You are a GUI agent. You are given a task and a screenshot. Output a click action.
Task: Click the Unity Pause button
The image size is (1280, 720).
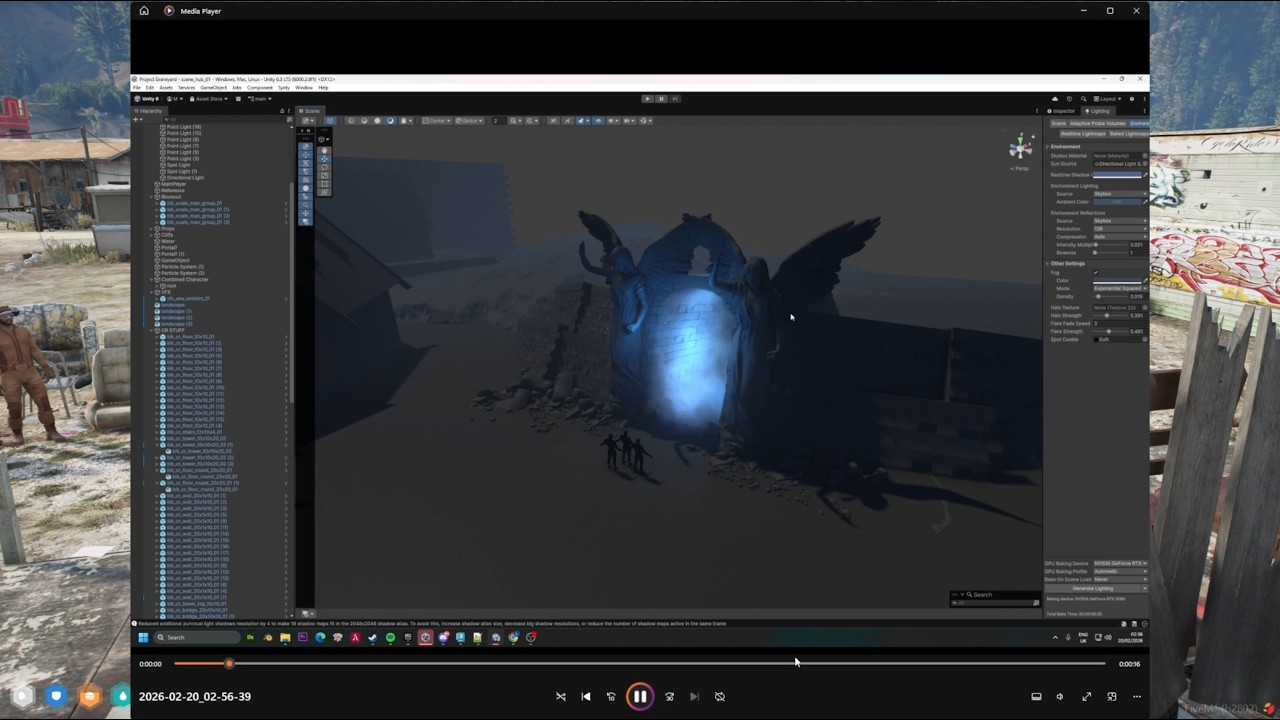coord(661,99)
